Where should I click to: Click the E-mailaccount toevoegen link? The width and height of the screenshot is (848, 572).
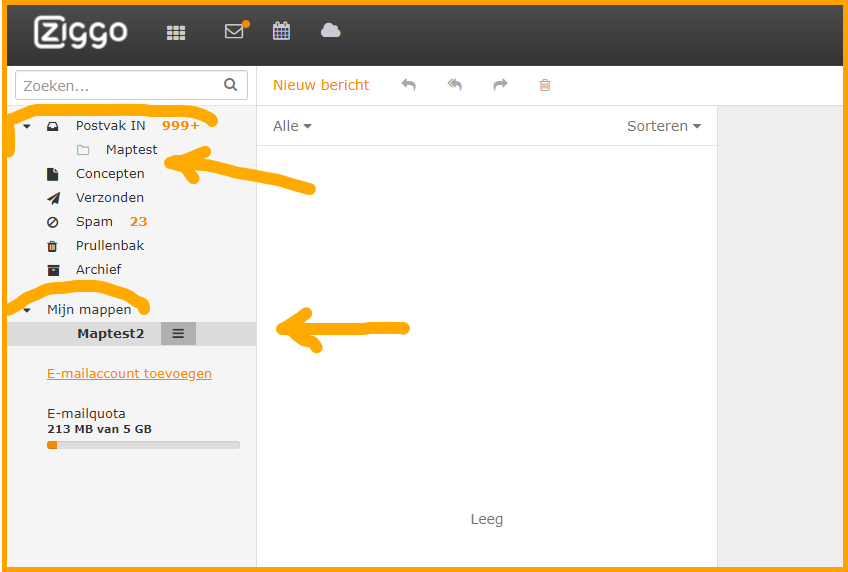pyautogui.click(x=129, y=374)
